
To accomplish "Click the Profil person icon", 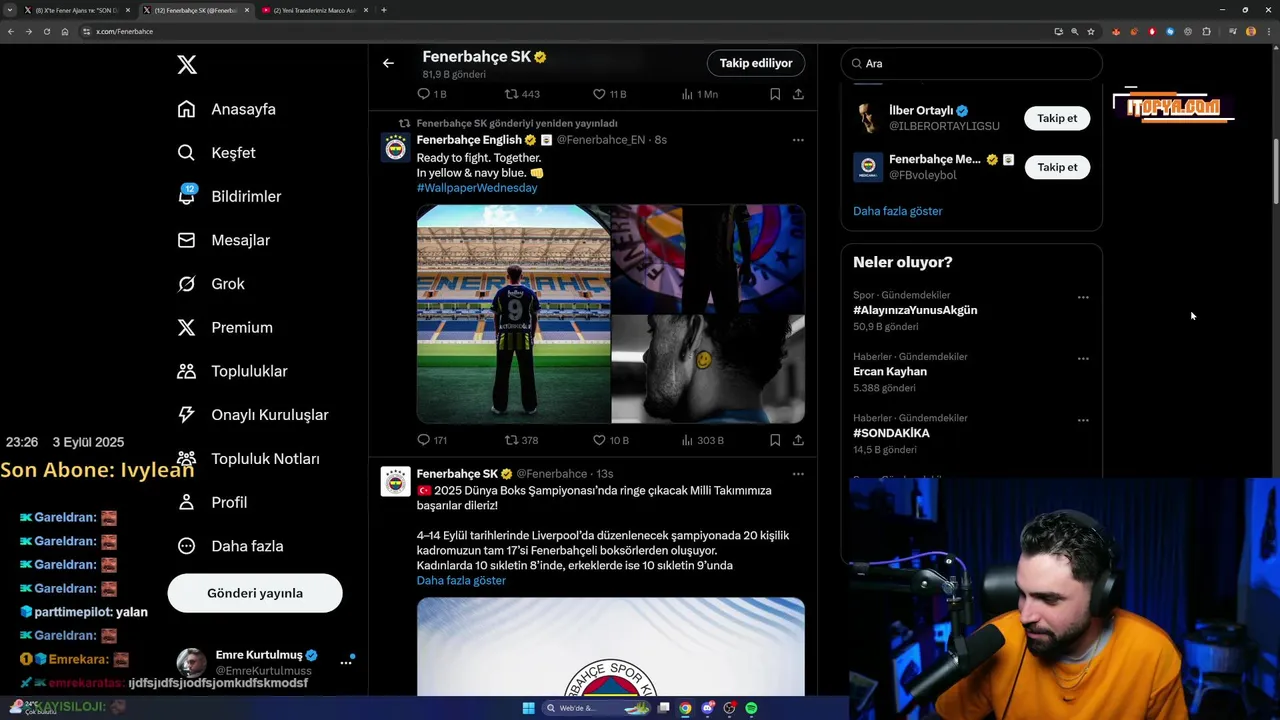I will point(186,502).
